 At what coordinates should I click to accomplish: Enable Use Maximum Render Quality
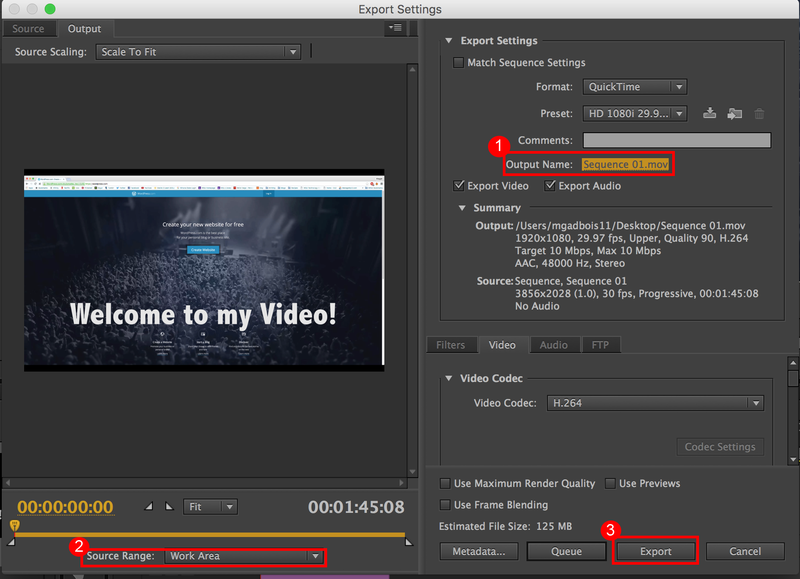447,484
